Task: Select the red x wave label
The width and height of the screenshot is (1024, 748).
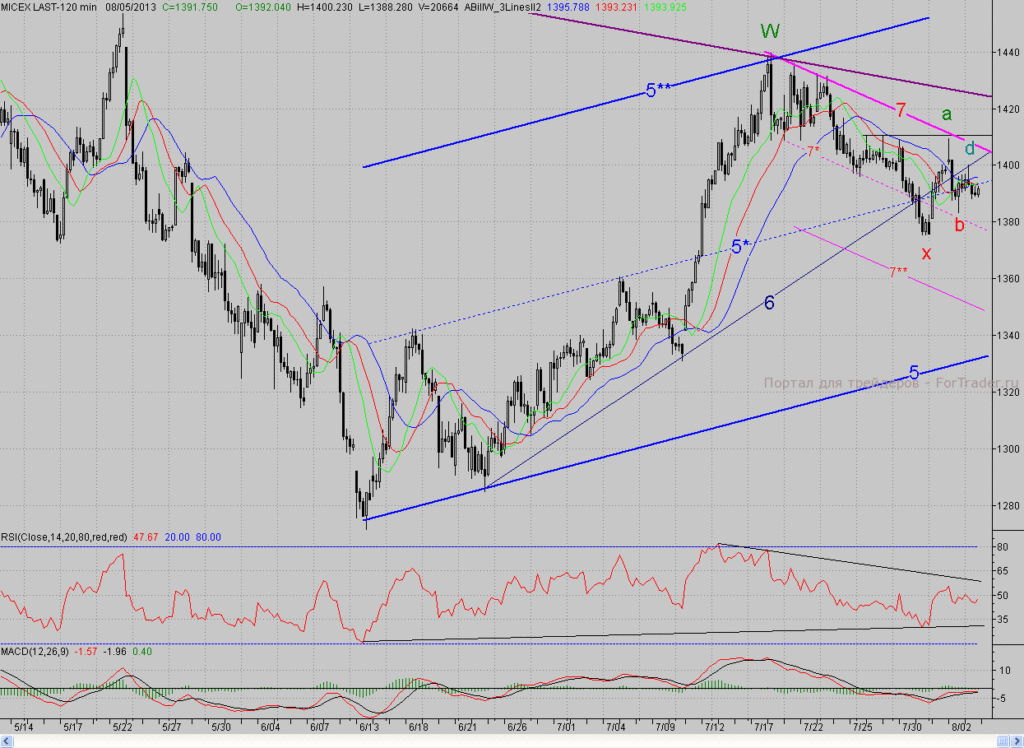Action: point(926,253)
